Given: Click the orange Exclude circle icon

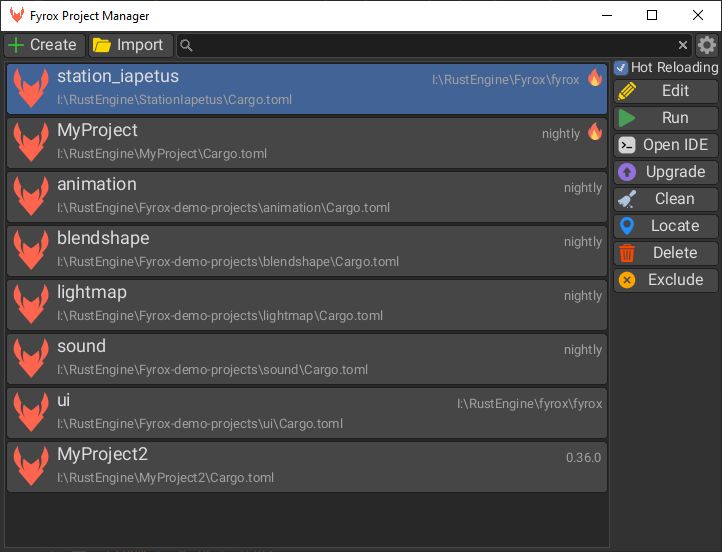Looking at the screenshot, I should 627,279.
